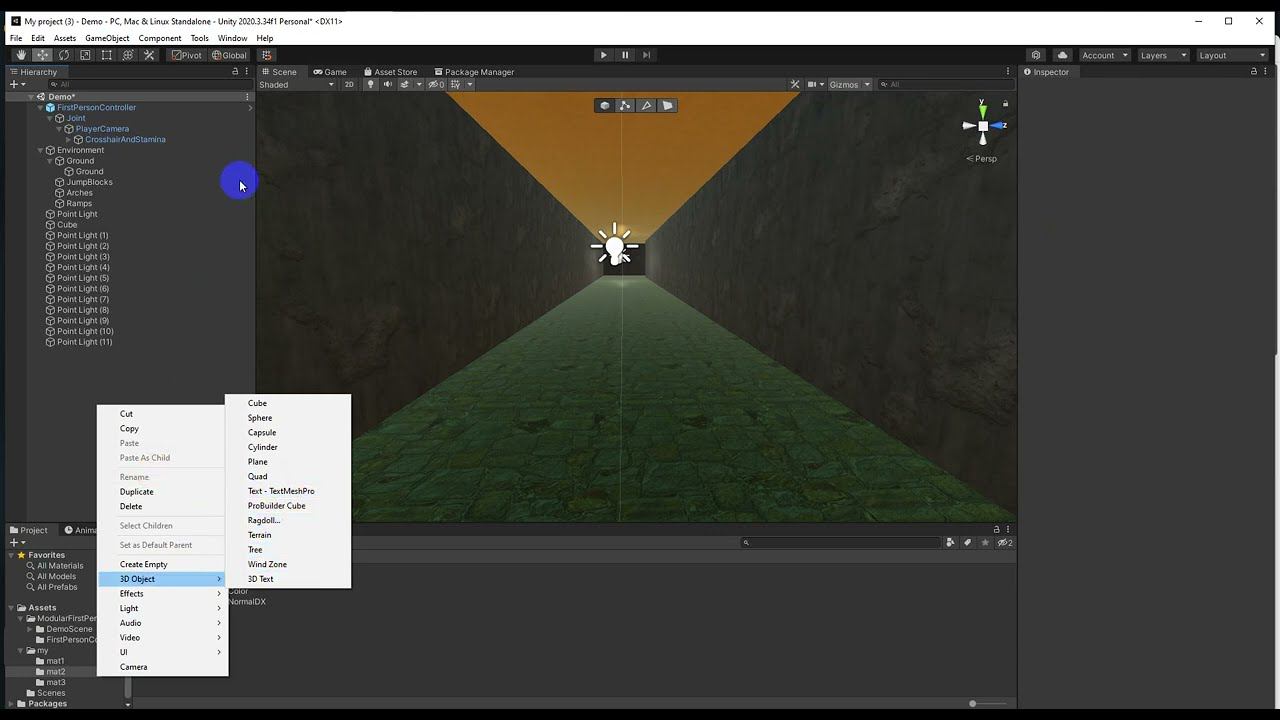Open the Light submenu in context menu

[163, 608]
